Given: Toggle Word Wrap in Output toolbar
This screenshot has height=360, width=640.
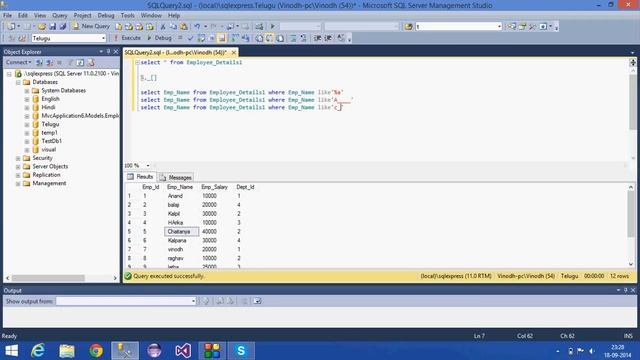Looking at the screenshot, I should pos(257,301).
